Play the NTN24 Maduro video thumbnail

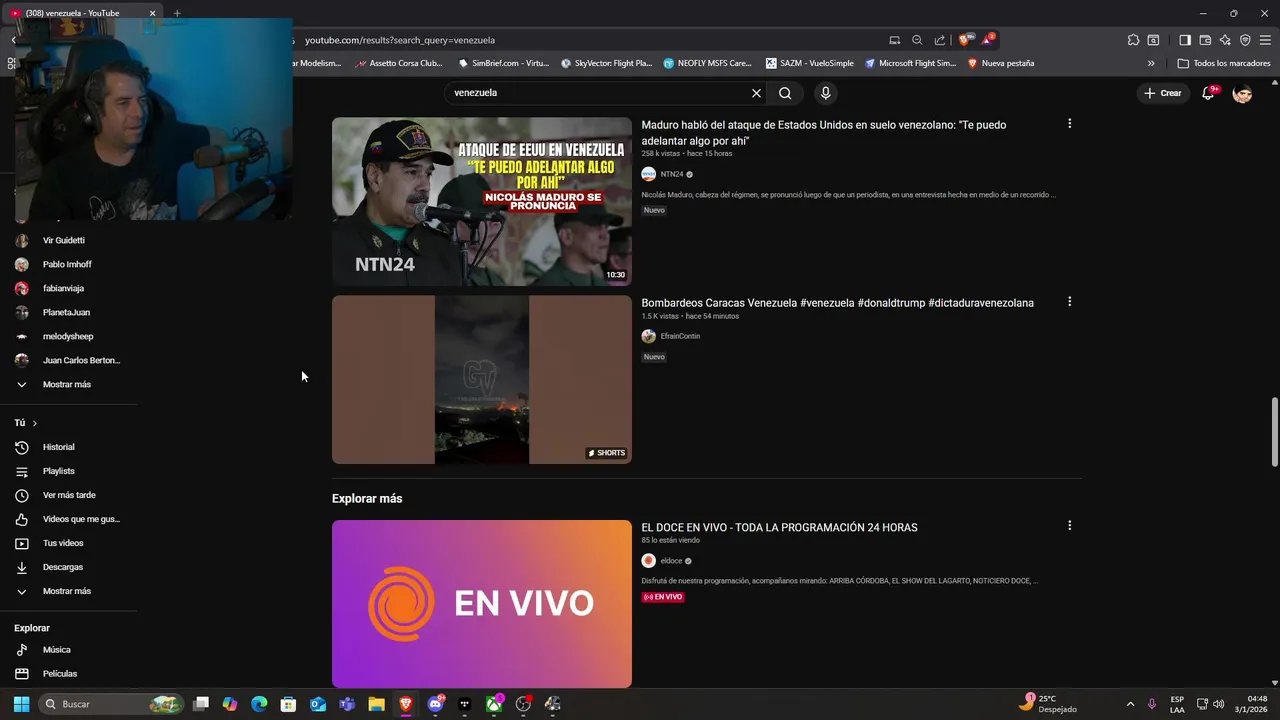(x=482, y=202)
